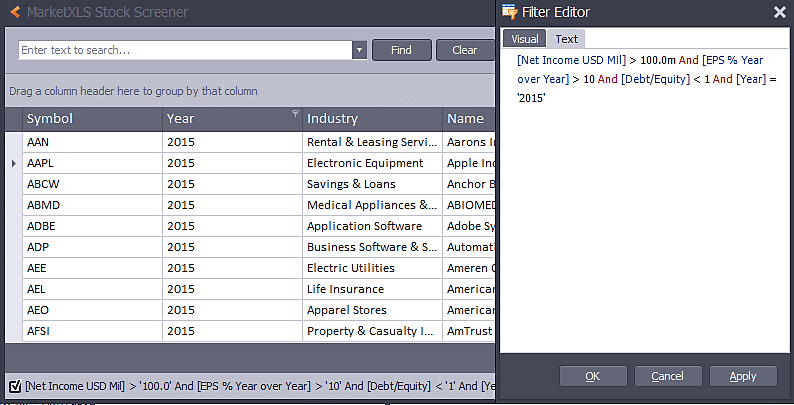
Task: Click the Electric Utilities industry cell
Action: (x=372, y=268)
